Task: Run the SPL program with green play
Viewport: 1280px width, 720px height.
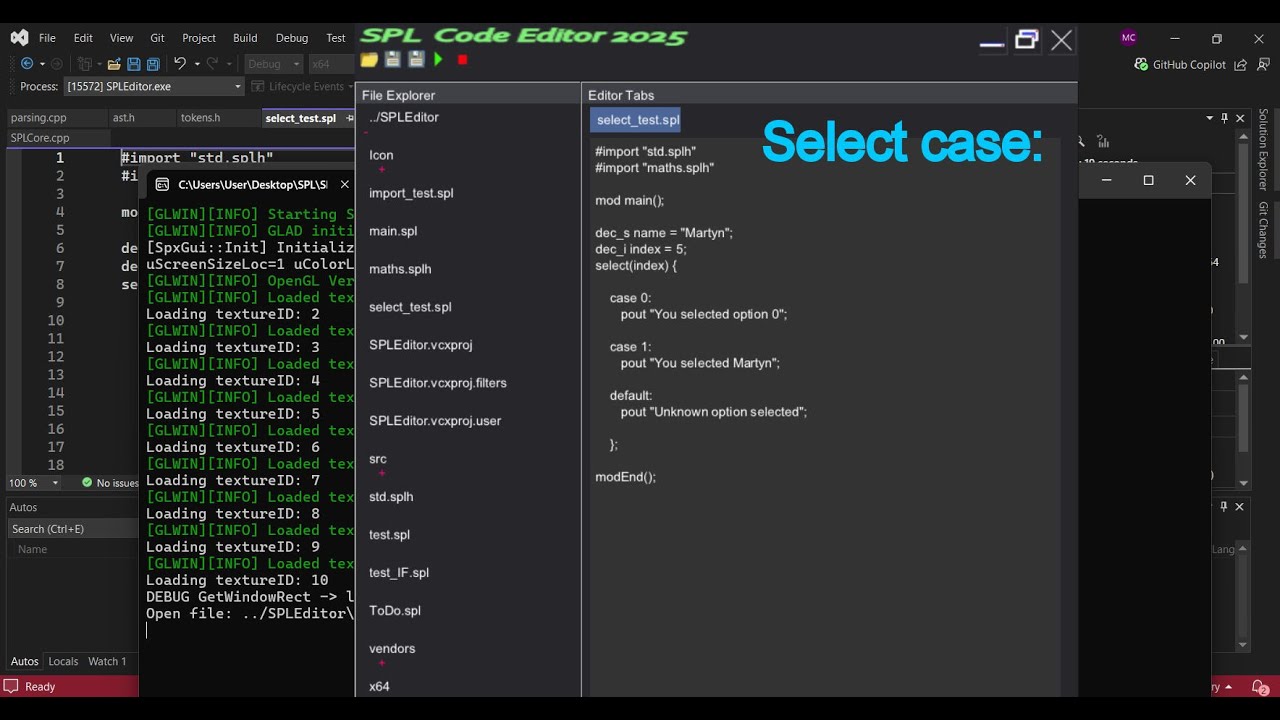Action: point(438,60)
